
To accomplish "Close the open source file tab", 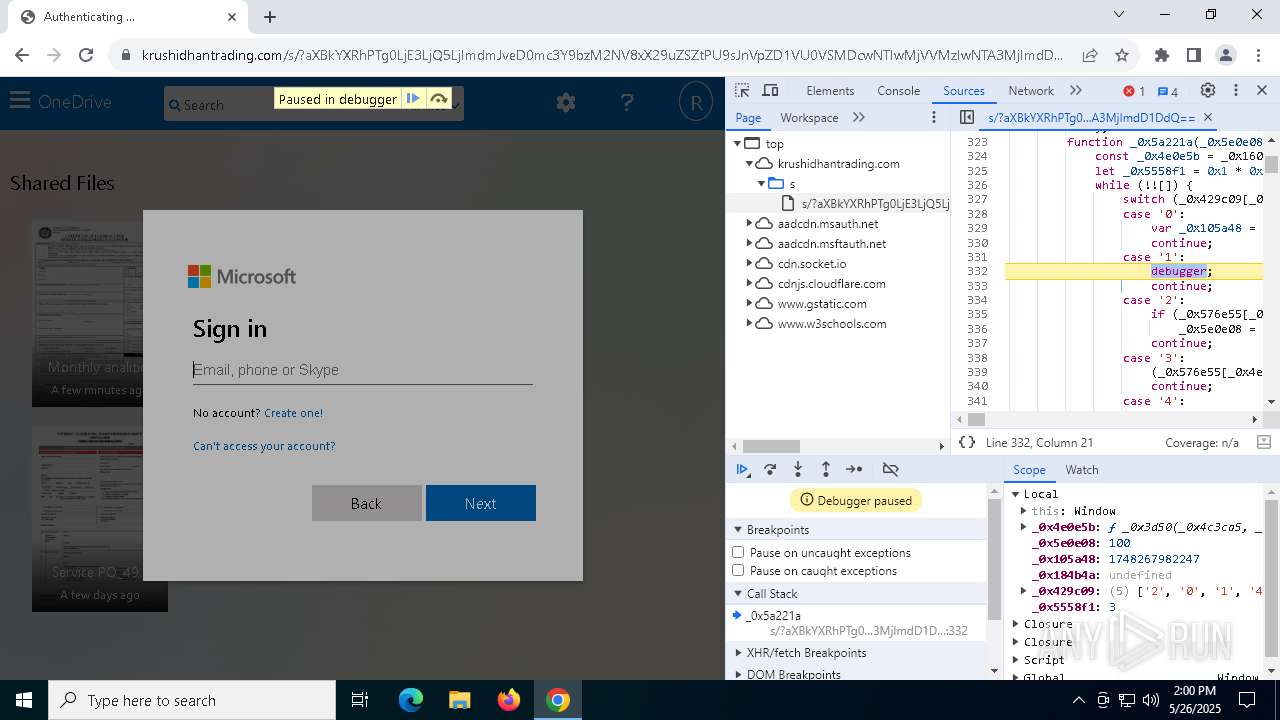I will point(1207,118).
